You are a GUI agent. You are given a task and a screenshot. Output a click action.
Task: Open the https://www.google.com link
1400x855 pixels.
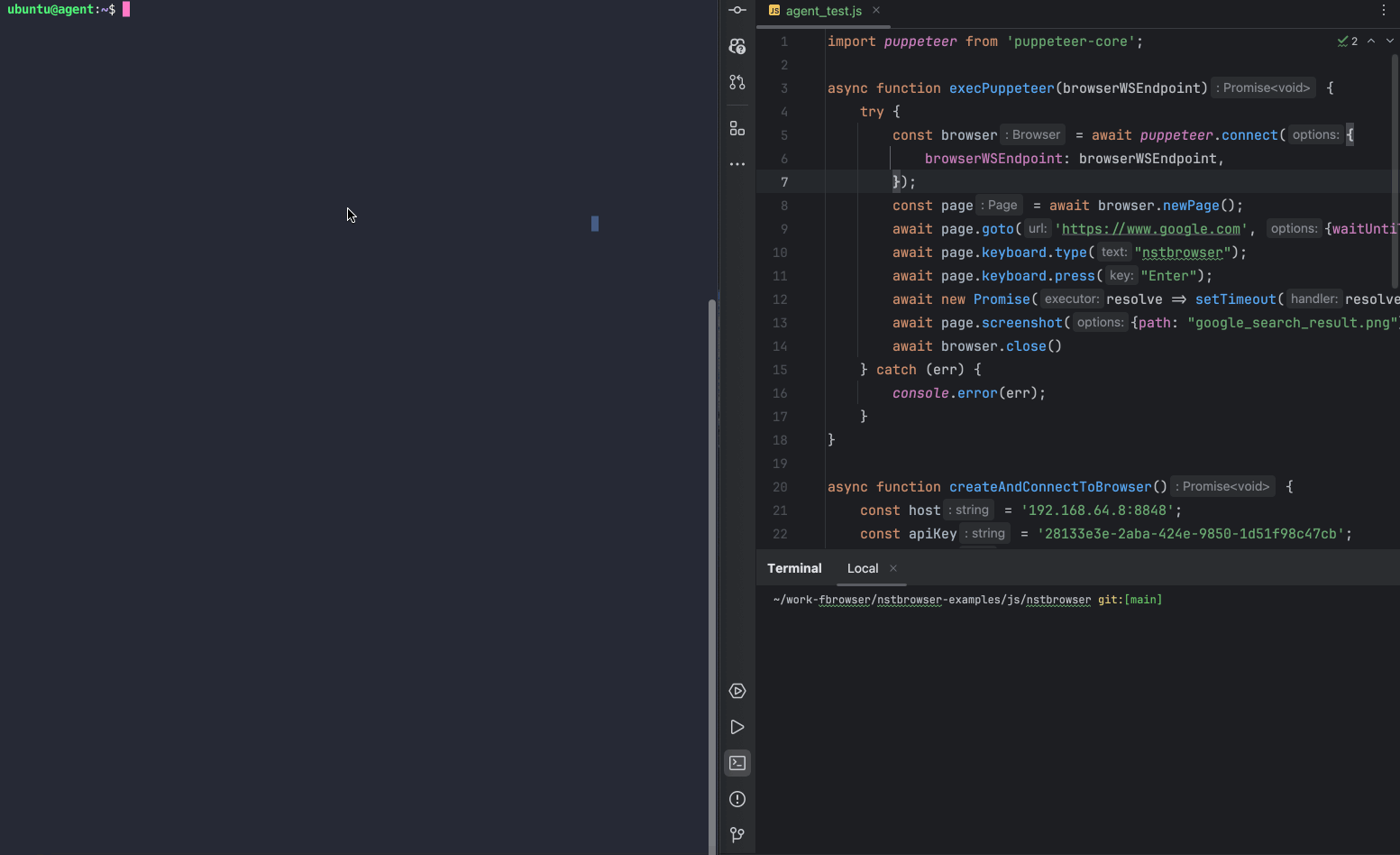[1151, 228]
